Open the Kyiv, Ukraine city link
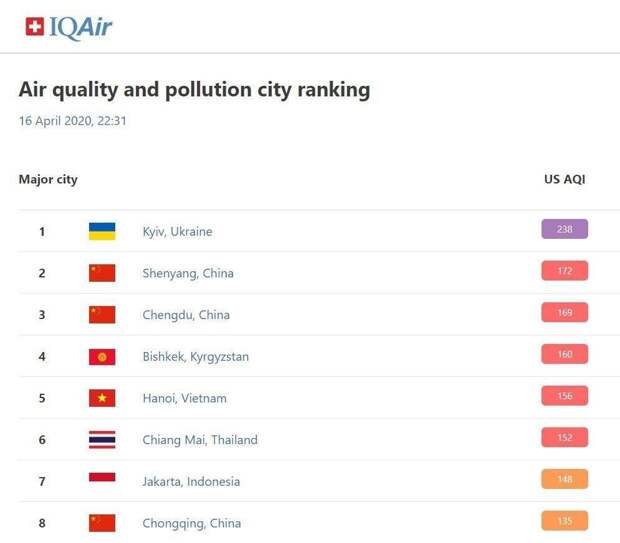Image resolution: width=620 pixels, height=543 pixels. click(x=178, y=232)
